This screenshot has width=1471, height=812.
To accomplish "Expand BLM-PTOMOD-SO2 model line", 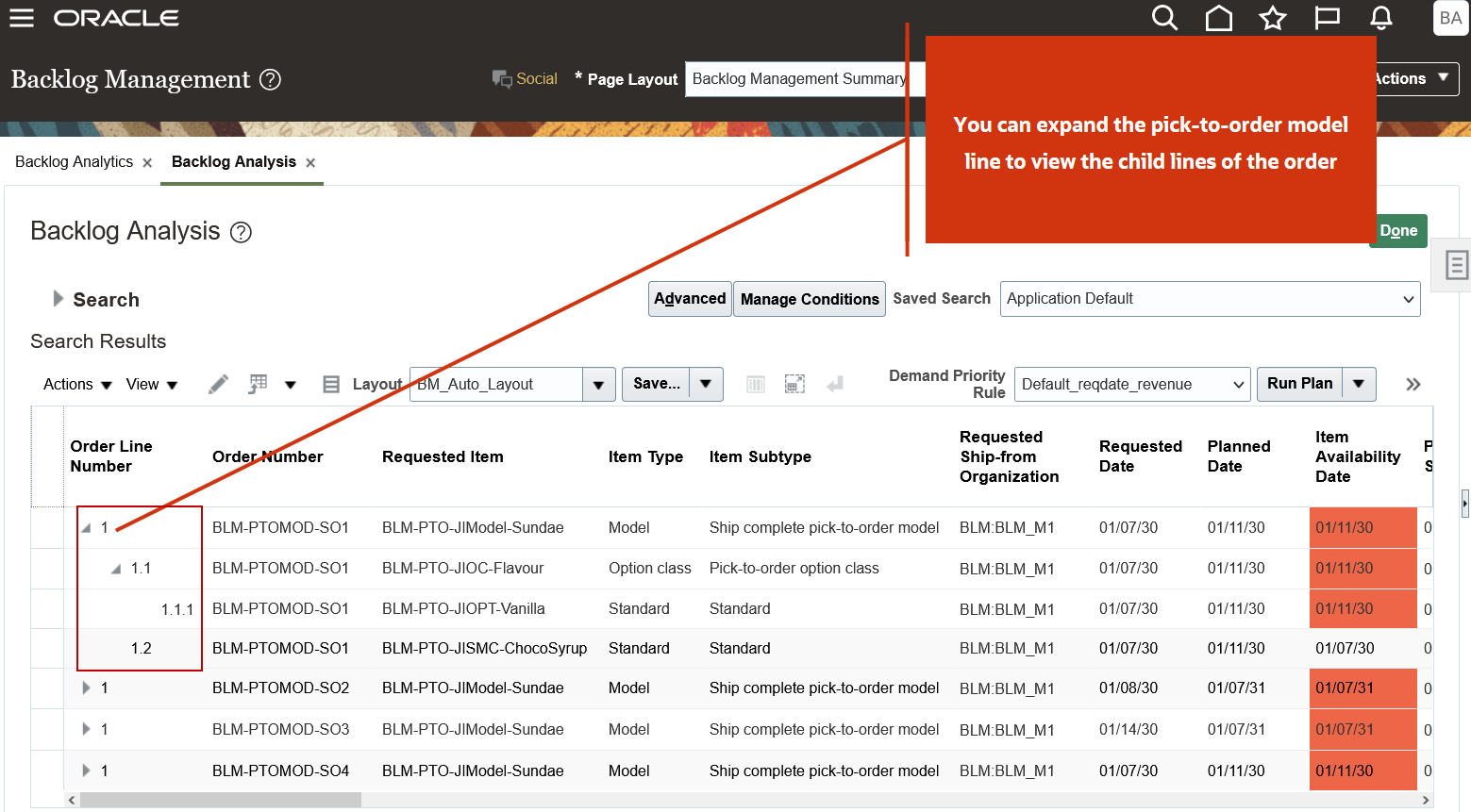I will click(87, 688).
